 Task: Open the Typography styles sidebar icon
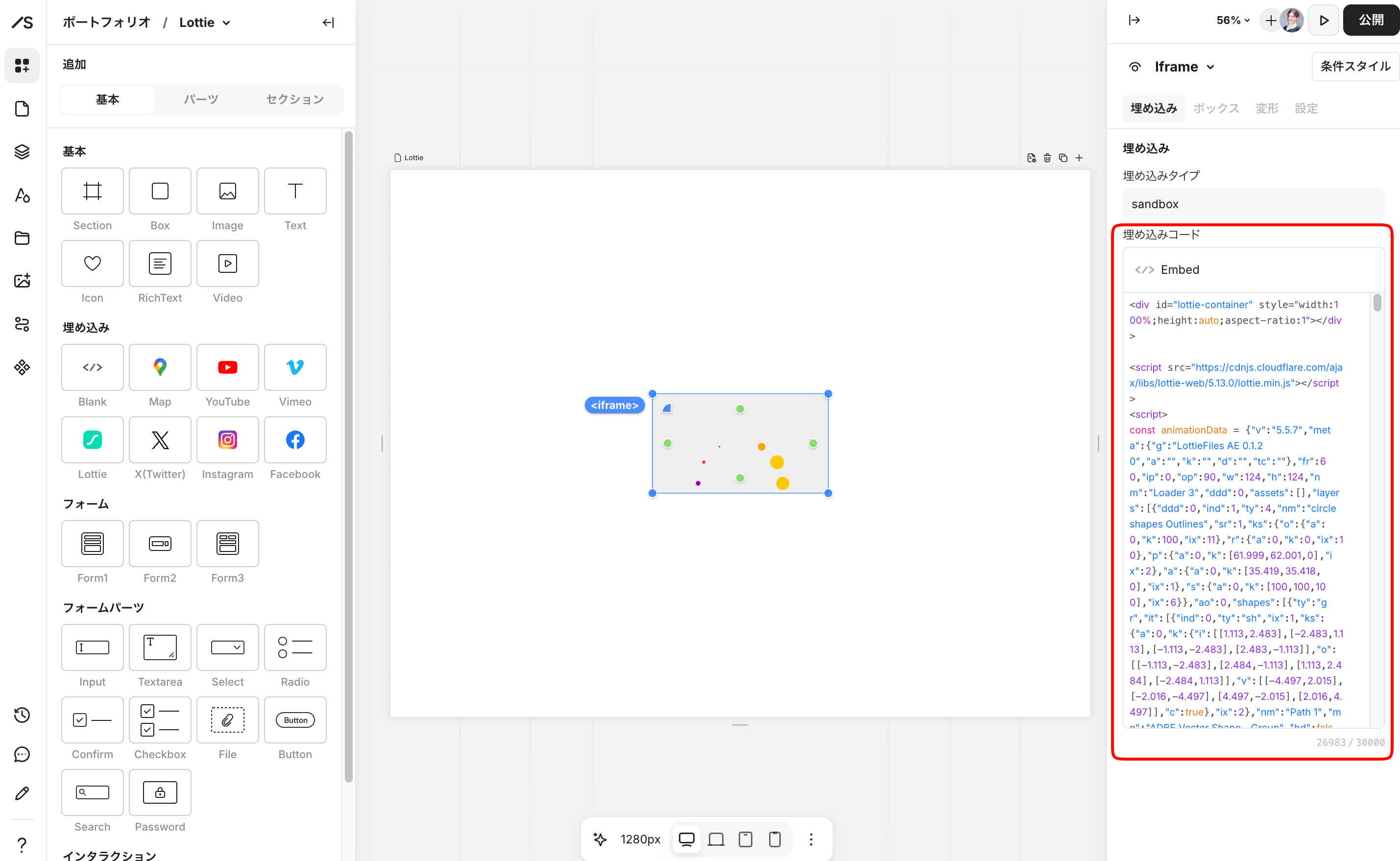22,195
